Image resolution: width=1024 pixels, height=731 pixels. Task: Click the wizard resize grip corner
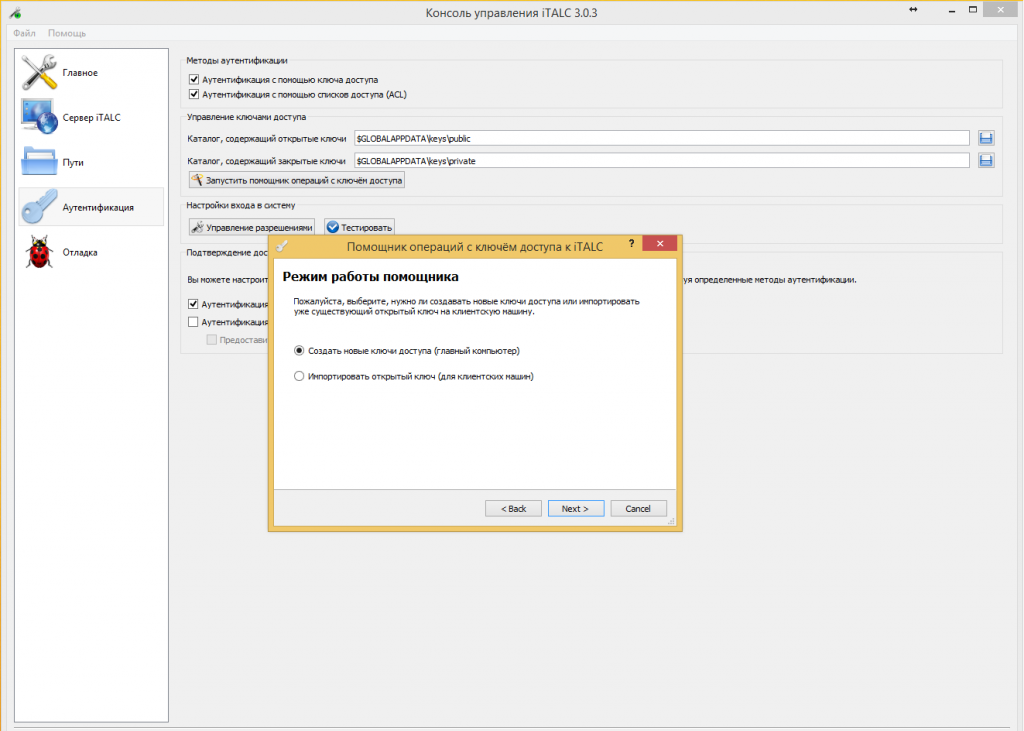pyautogui.click(x=671, y=521)
